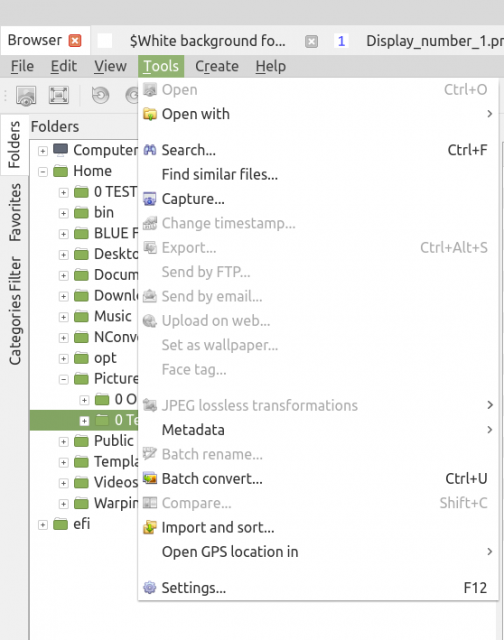Viewport: 504px width, 640px height.
Task: Click the fullscreen toolbar icon
Action: click(59, 96)
